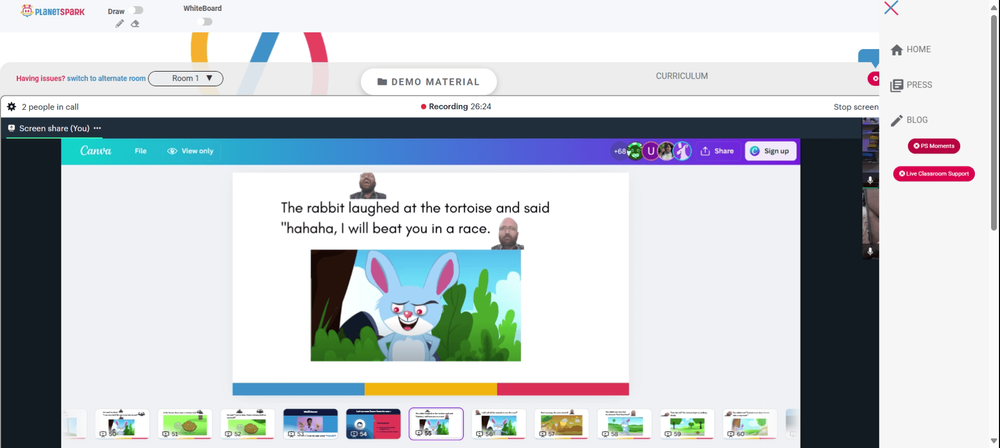
Task: Click the red recording dot indicator
Action: 423,107
